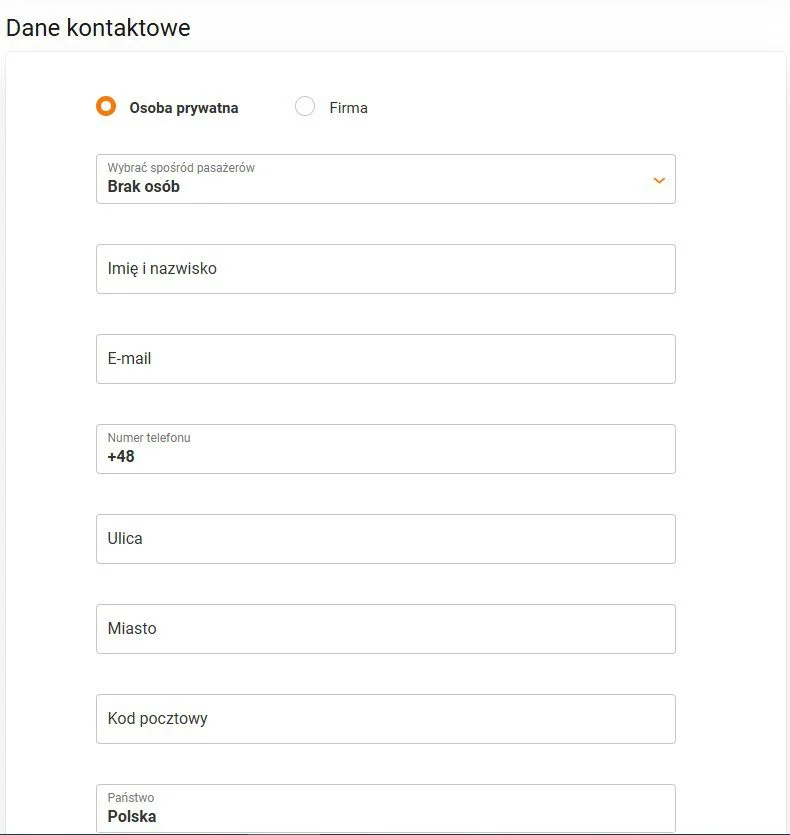Select the Firma radio button
Viewport: 790px width, 835px height.
[x=305, y=107]
